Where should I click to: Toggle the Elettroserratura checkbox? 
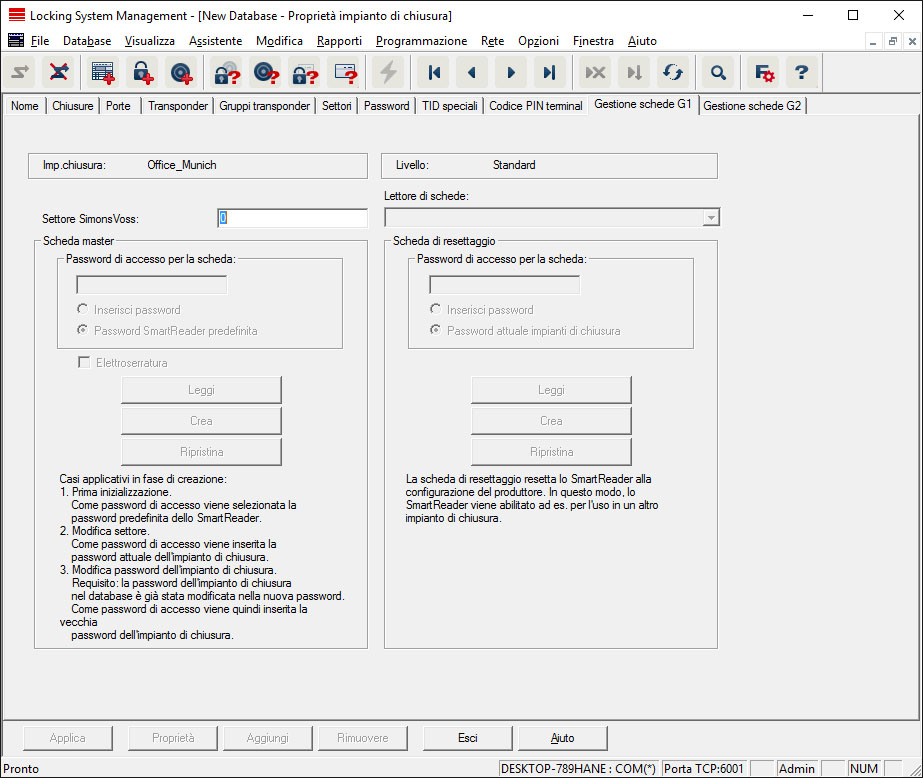(x=84, y=363)
